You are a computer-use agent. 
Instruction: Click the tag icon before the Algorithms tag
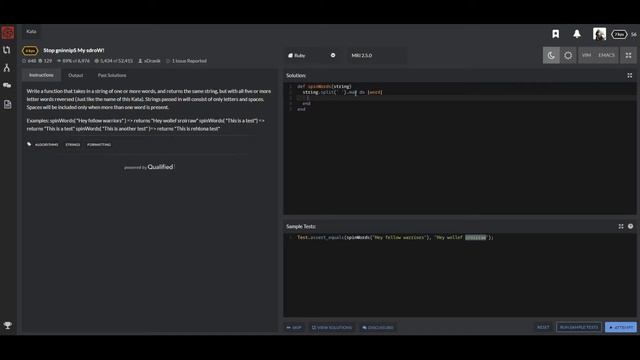(x=29, y=144)
